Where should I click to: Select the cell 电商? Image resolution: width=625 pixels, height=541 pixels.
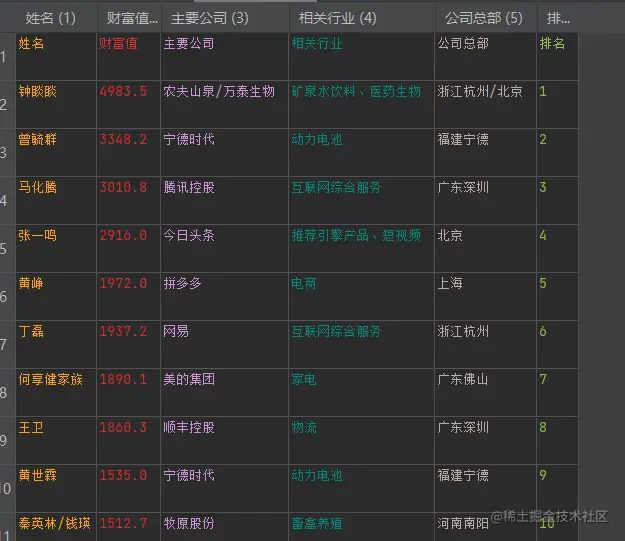(x=362, y=296)
